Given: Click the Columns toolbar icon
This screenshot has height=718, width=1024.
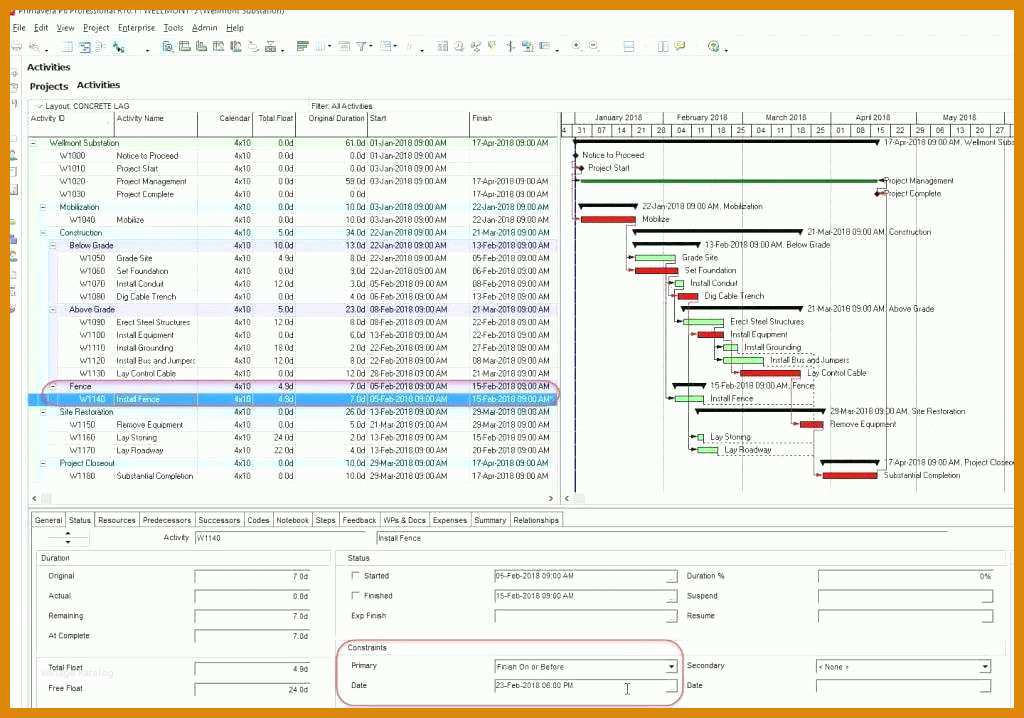Looking at the screenshot, I should tap(320, 46).
